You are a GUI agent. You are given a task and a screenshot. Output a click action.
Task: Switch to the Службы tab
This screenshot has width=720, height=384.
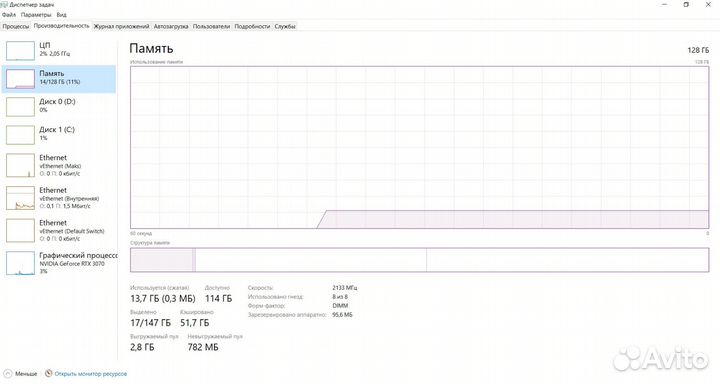[x=285, y=27]
